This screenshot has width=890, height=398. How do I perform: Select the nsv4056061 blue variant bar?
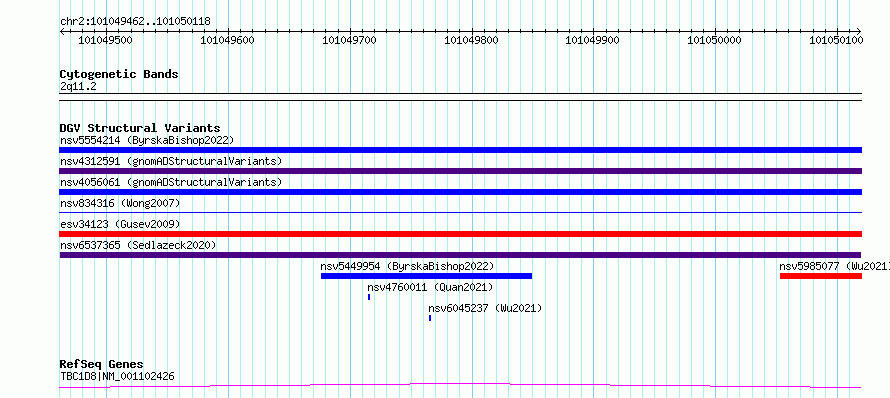460,192
